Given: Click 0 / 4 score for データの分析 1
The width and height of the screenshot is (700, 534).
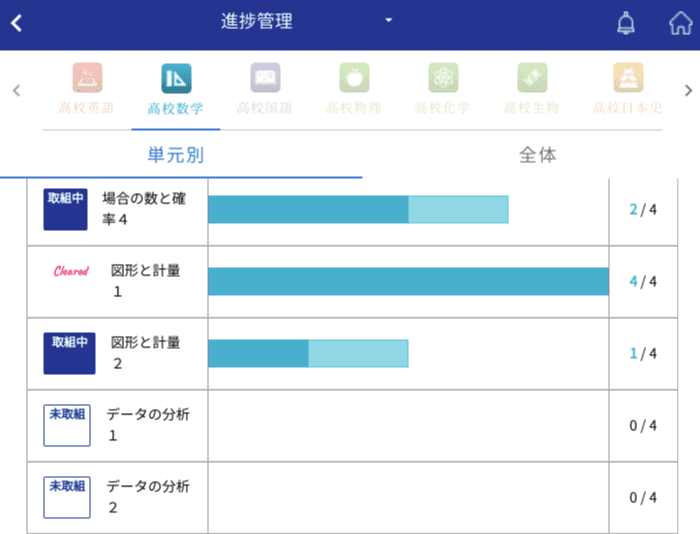Looking at the screenshot, I should coord(643,426).
